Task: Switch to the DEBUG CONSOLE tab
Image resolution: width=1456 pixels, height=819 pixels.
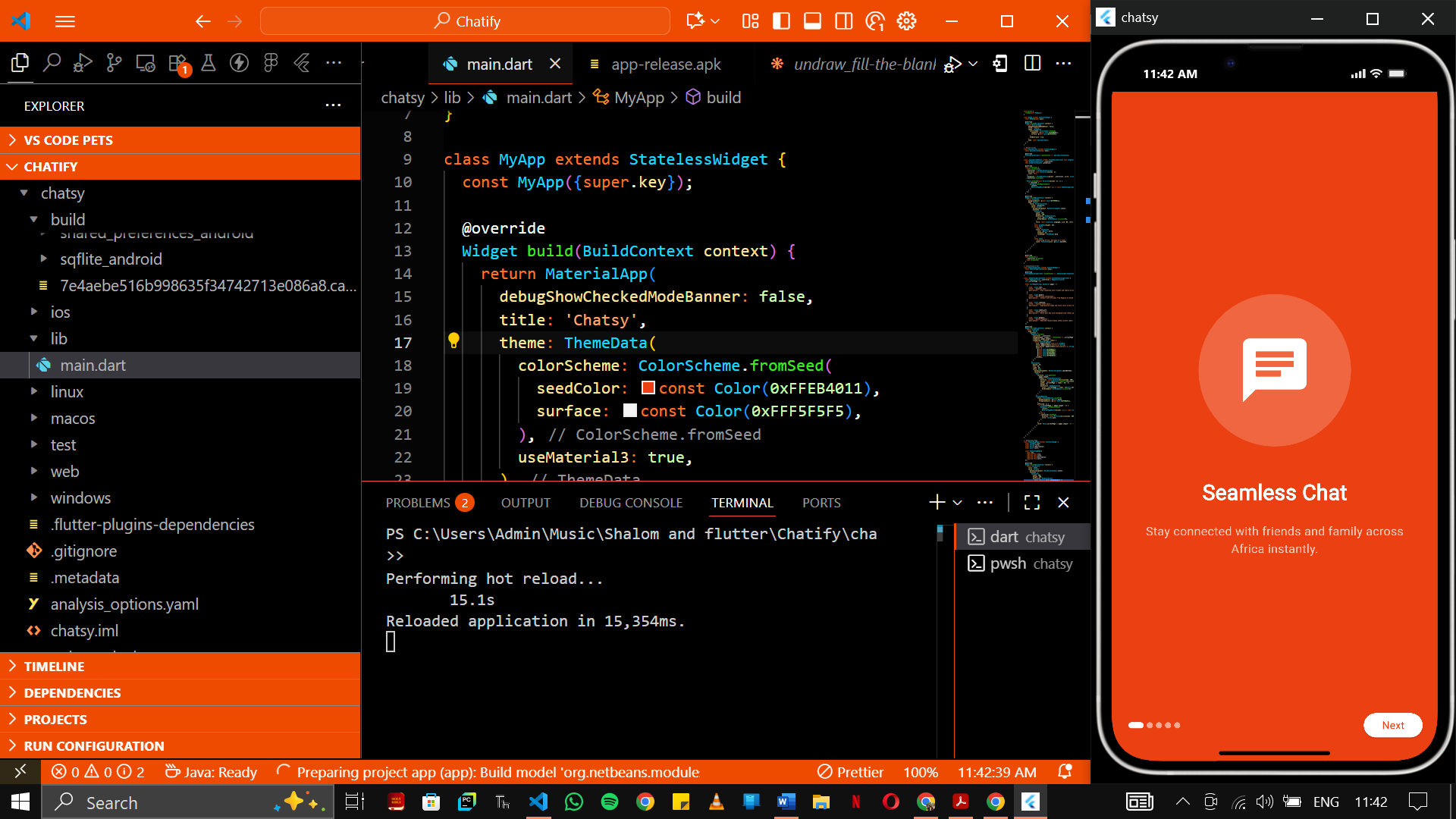Action: [631, 503]
